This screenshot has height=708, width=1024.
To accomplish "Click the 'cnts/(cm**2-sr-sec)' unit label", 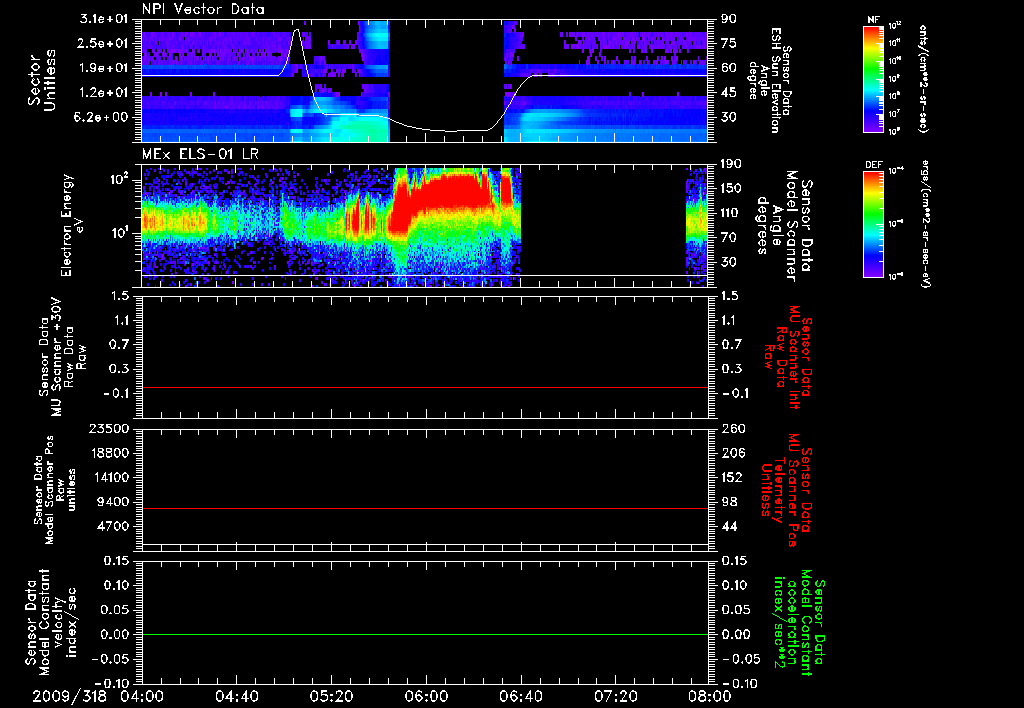I will 923,78.
